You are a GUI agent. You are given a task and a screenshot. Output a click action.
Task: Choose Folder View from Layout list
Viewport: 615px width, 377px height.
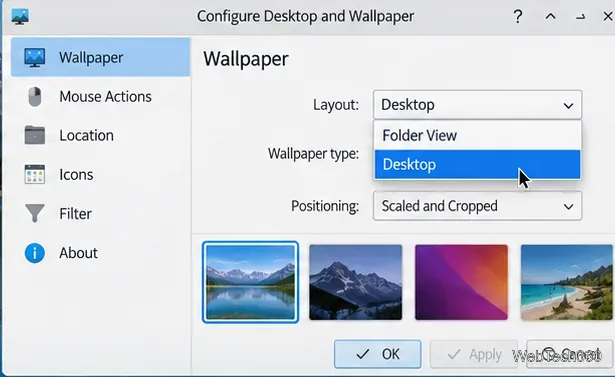click(477, 135)
